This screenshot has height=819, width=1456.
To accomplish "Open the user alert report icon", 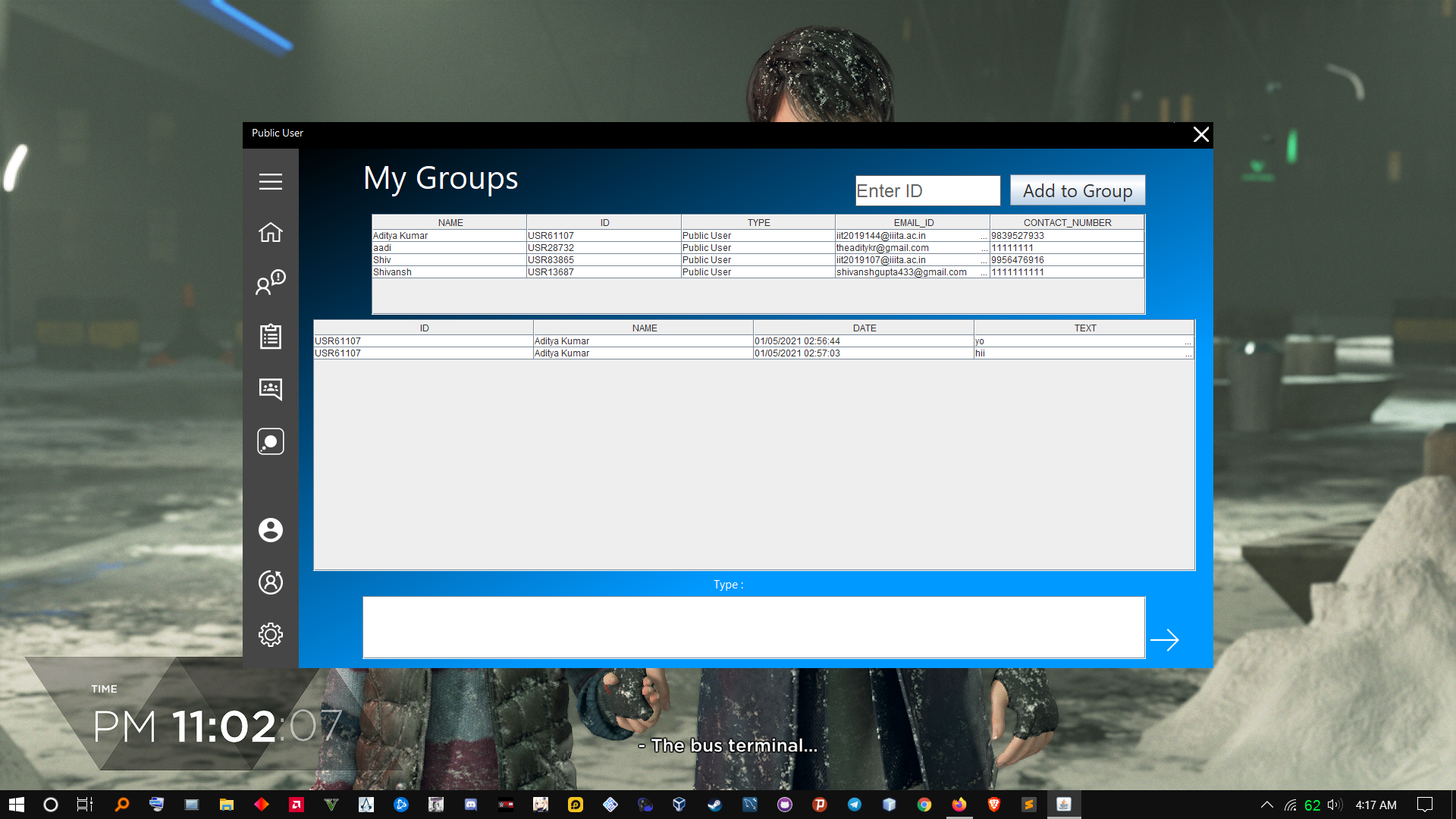I will [270, 282].
